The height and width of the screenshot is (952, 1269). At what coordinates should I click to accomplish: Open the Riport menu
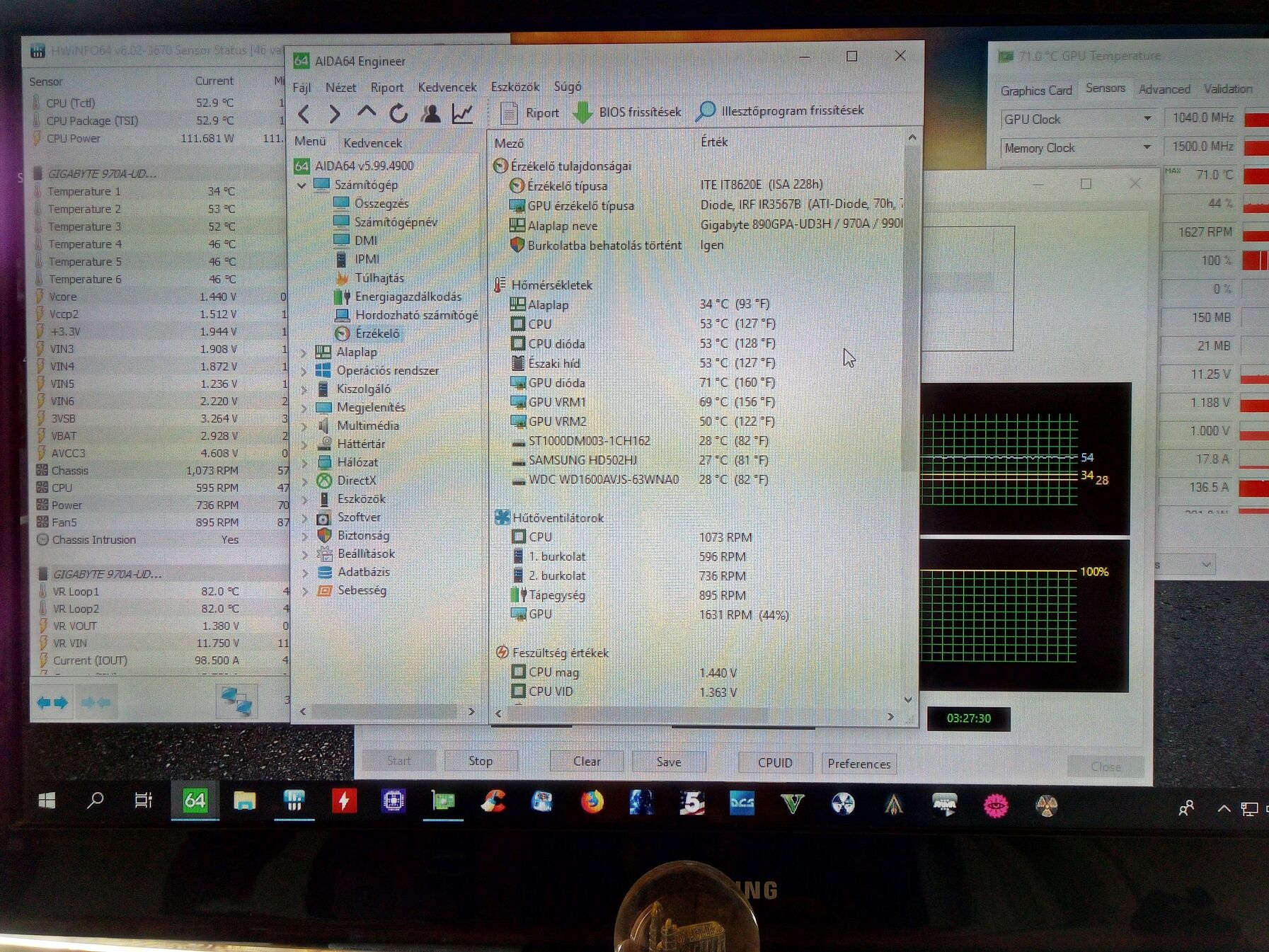point(387,87)
